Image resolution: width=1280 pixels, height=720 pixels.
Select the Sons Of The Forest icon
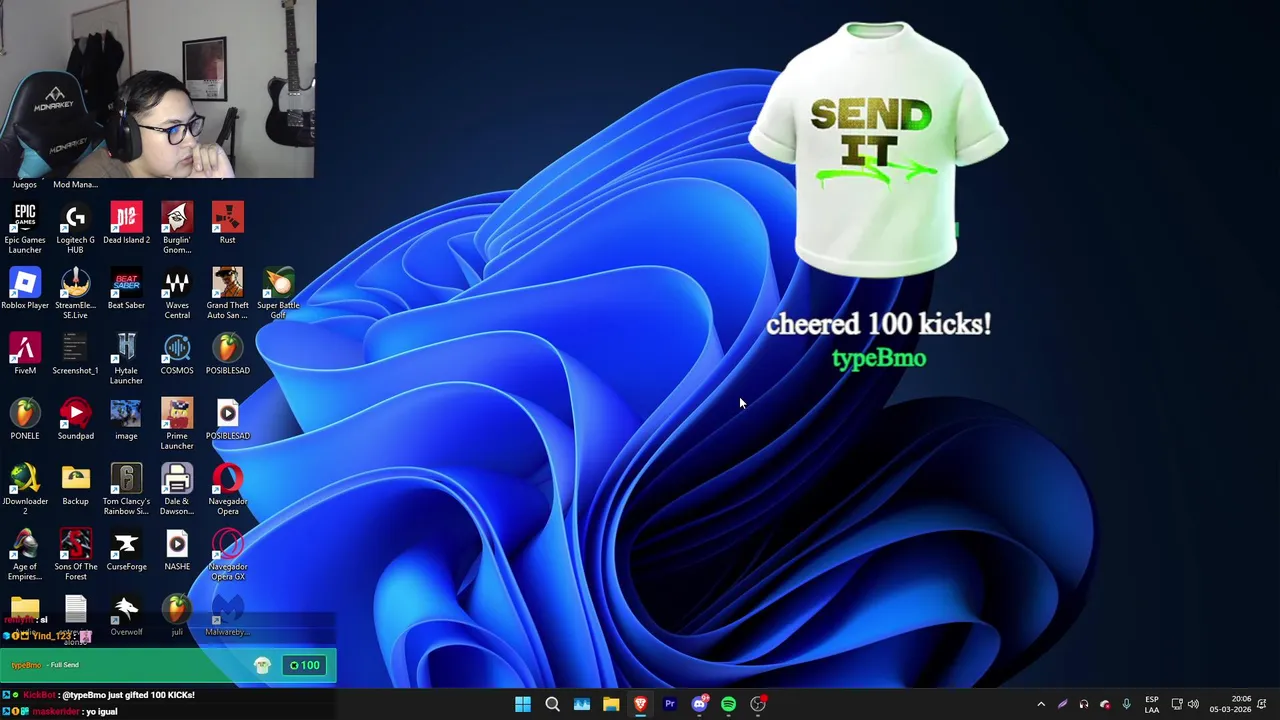[75, 554]
